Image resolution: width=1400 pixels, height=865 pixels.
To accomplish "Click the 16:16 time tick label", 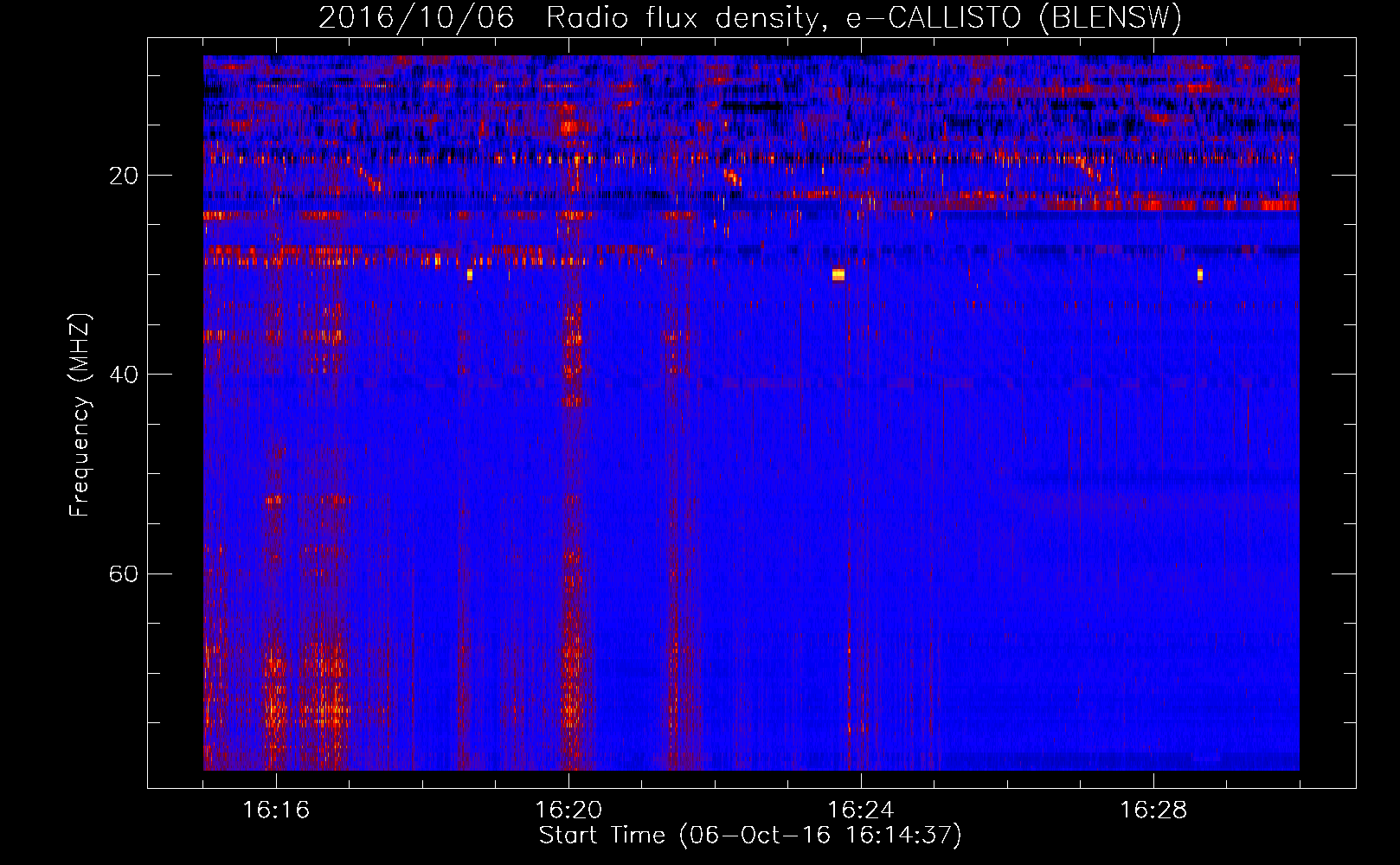I will tap(276, 810).
